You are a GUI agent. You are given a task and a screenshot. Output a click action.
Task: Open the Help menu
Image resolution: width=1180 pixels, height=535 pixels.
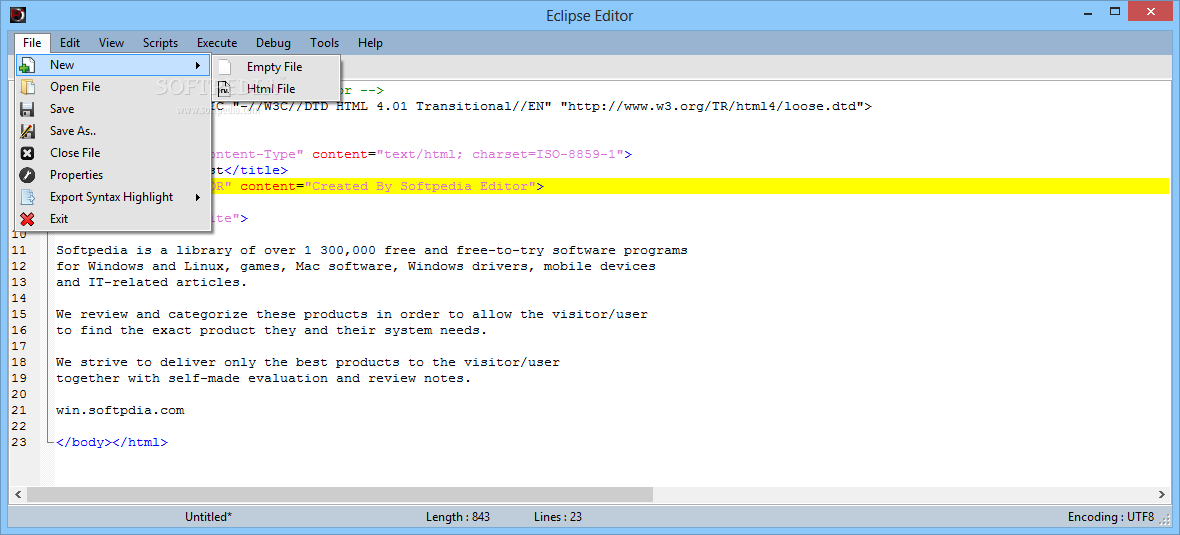[370, 43]
